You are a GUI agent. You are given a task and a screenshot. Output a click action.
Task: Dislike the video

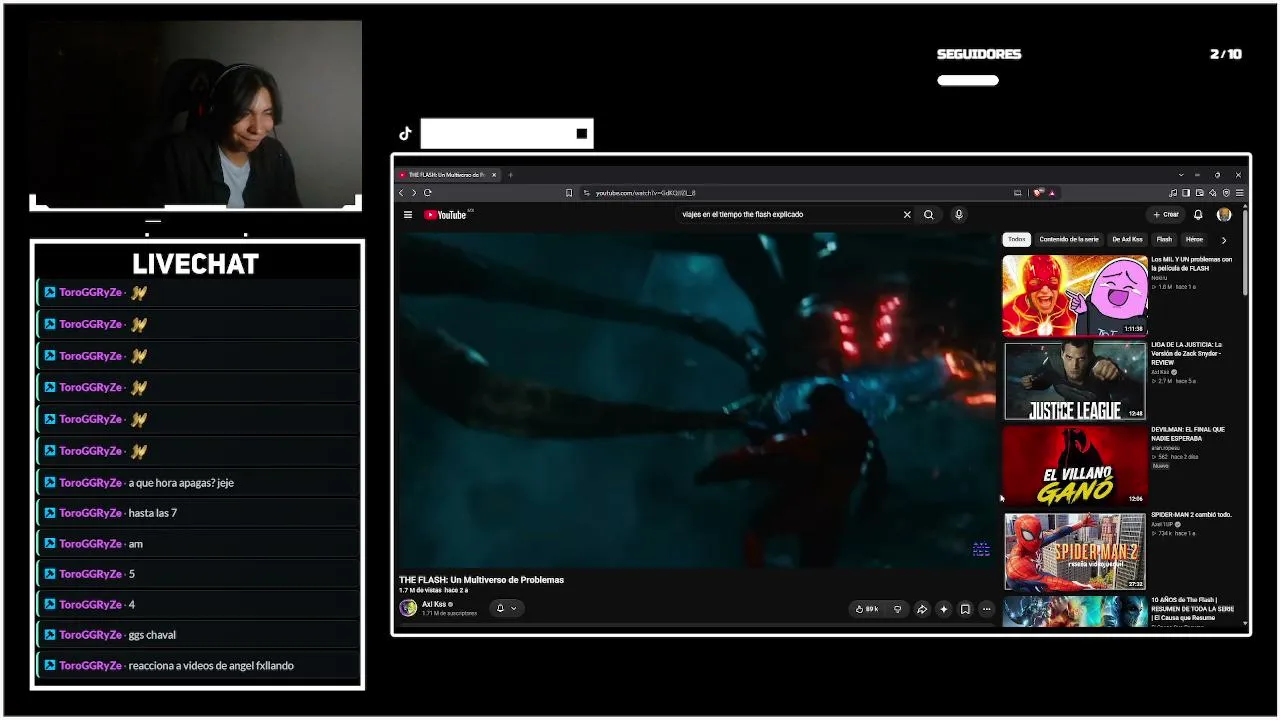coord(897,609)
